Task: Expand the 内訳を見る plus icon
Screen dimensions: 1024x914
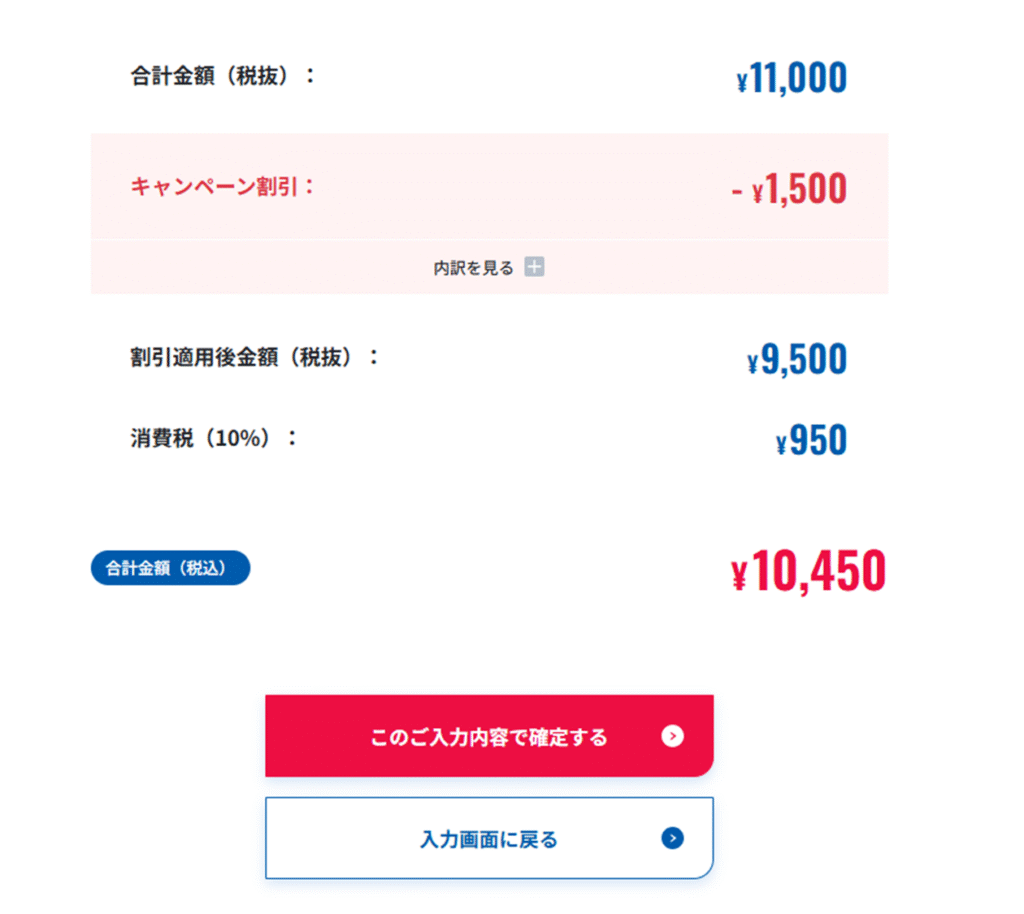Action: pyautogui.click(x=534, y=267)
